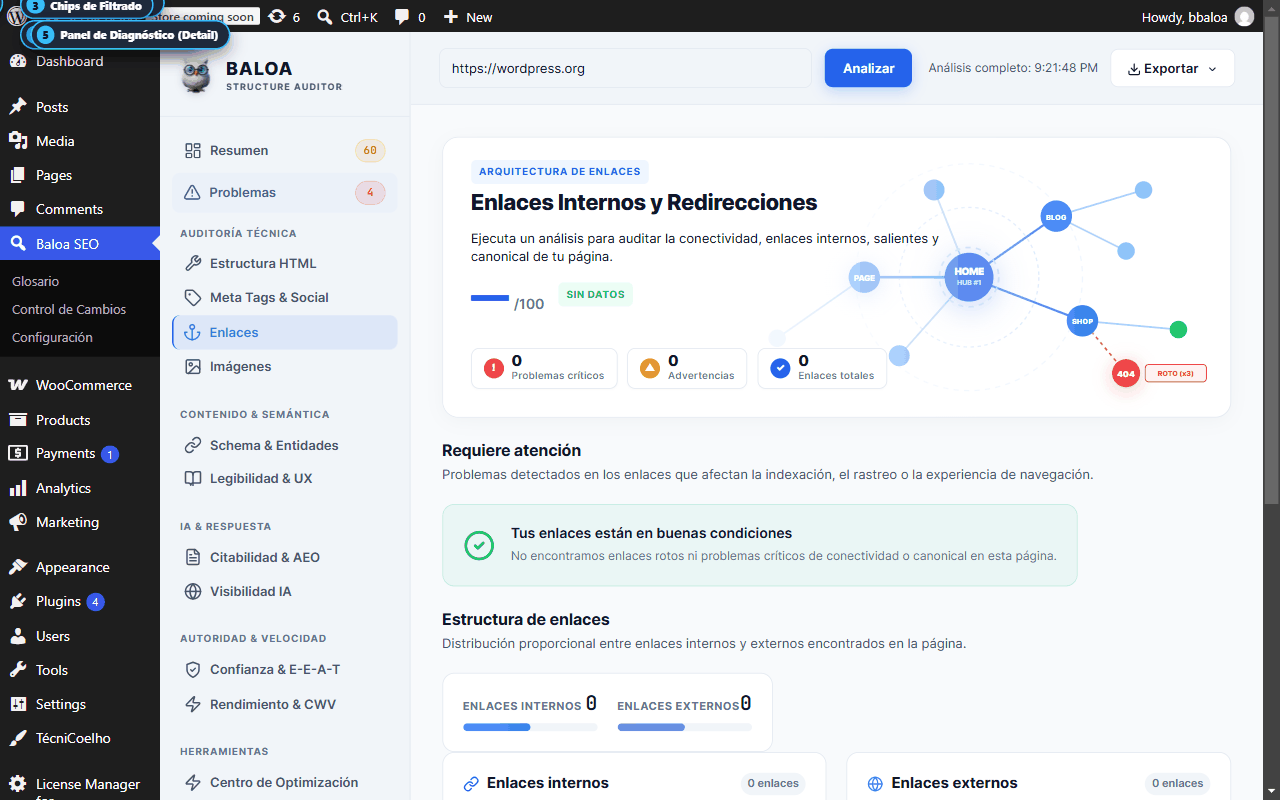
Task: Click the URL input with wordpress.org
Action: pyautogui.click(x=625, y=68)
